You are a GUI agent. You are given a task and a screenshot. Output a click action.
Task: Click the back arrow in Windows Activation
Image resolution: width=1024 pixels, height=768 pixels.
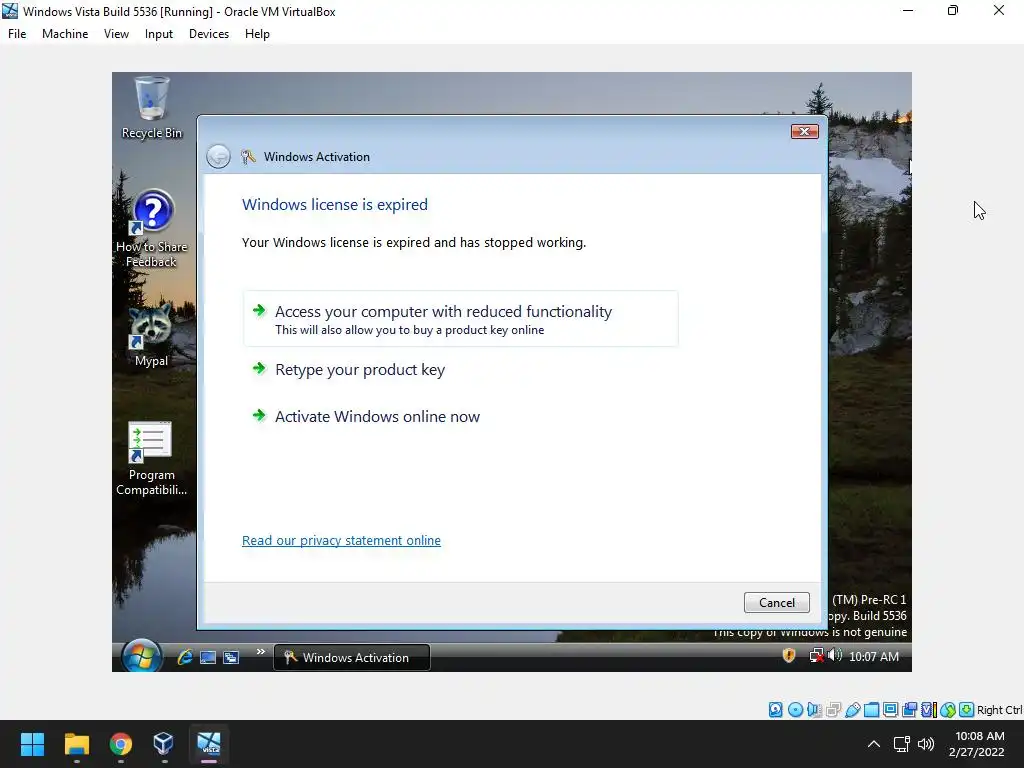[218, 157]
